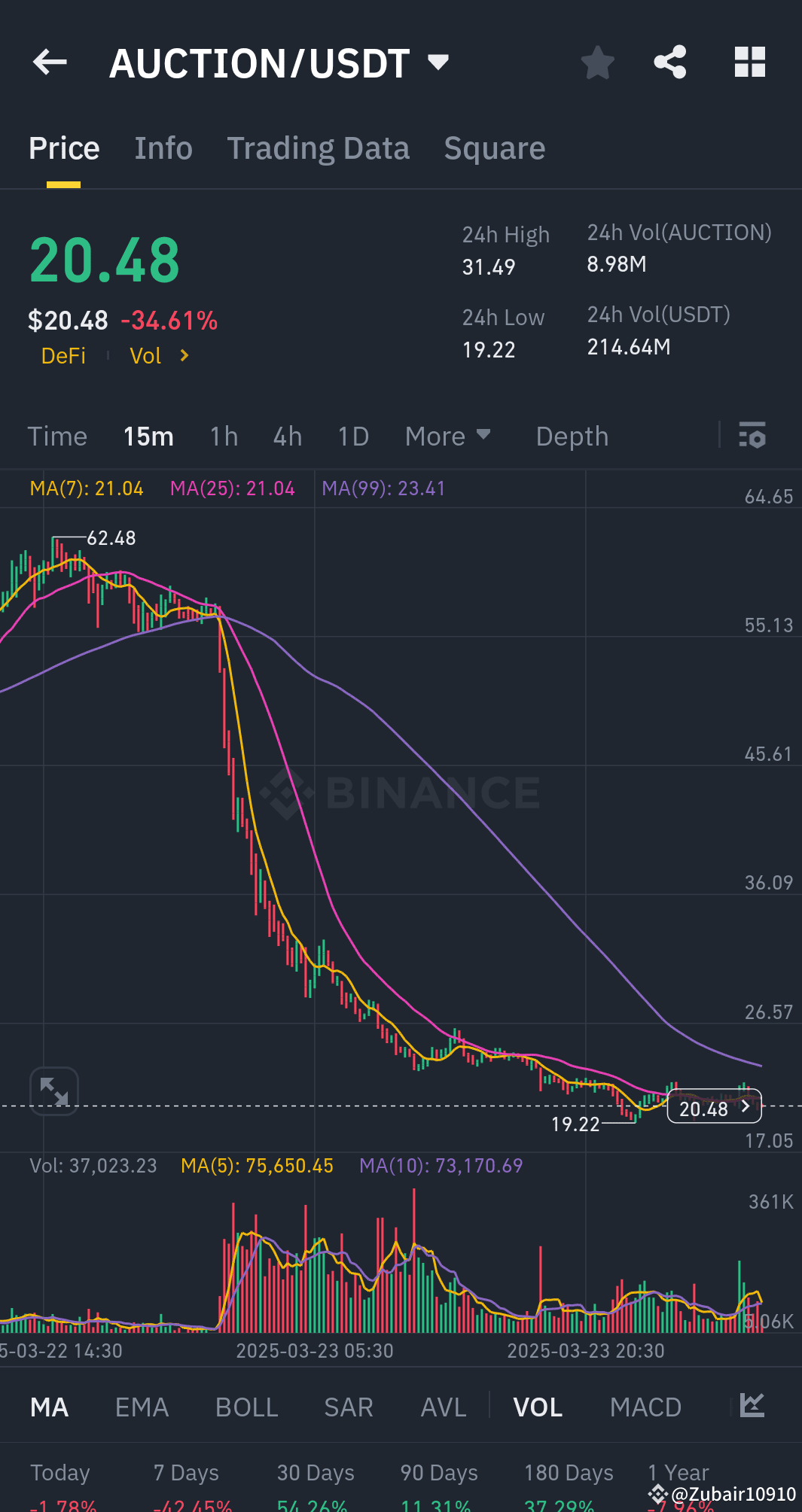The image size is (802, 1512).
Task: Switch to the Info tab
Action: point(163,148)
